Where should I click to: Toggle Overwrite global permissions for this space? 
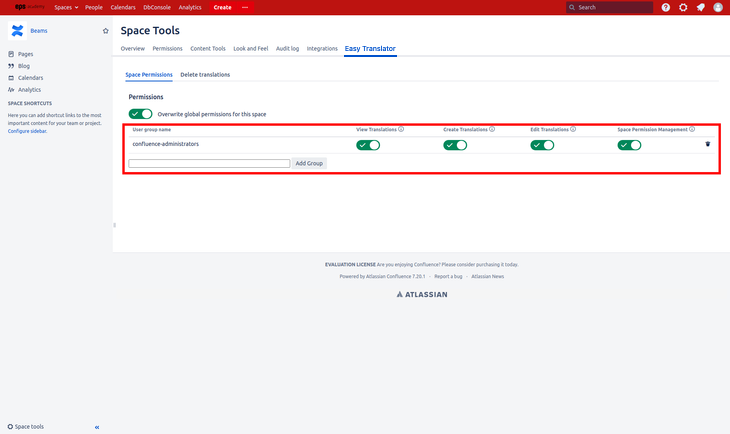coord(140,114)
